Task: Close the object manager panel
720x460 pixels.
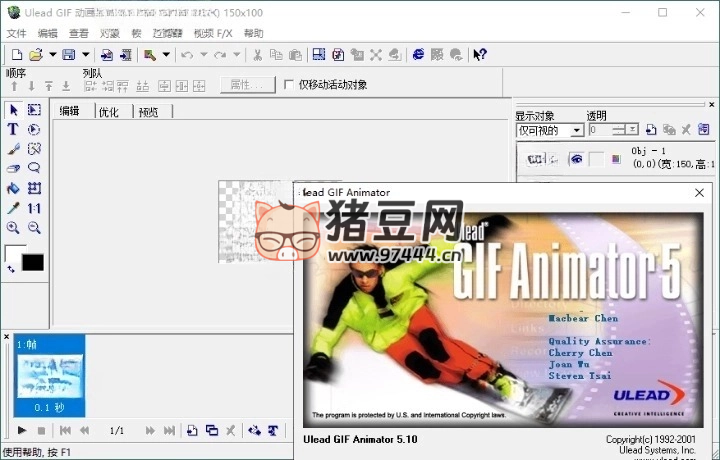Action: tap(711, 105)
